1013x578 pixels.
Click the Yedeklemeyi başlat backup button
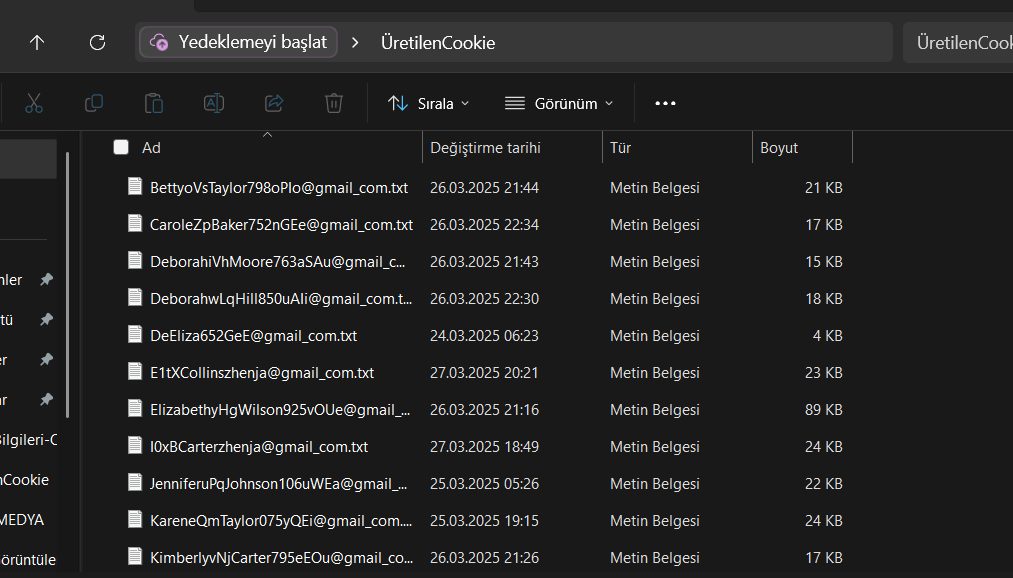point(239,43)
